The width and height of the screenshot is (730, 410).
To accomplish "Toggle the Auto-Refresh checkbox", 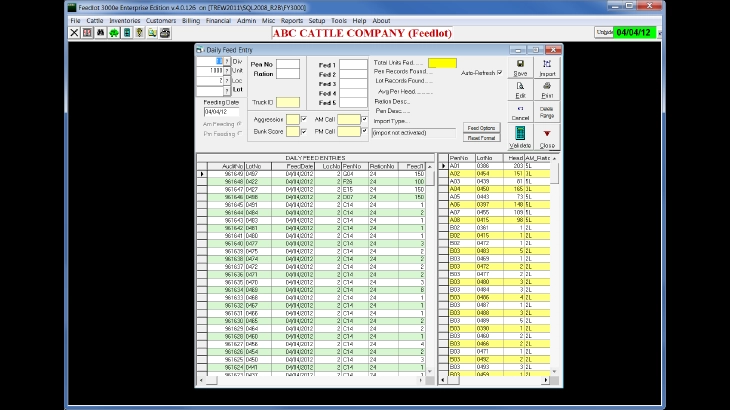I will [x=500, y=73].
